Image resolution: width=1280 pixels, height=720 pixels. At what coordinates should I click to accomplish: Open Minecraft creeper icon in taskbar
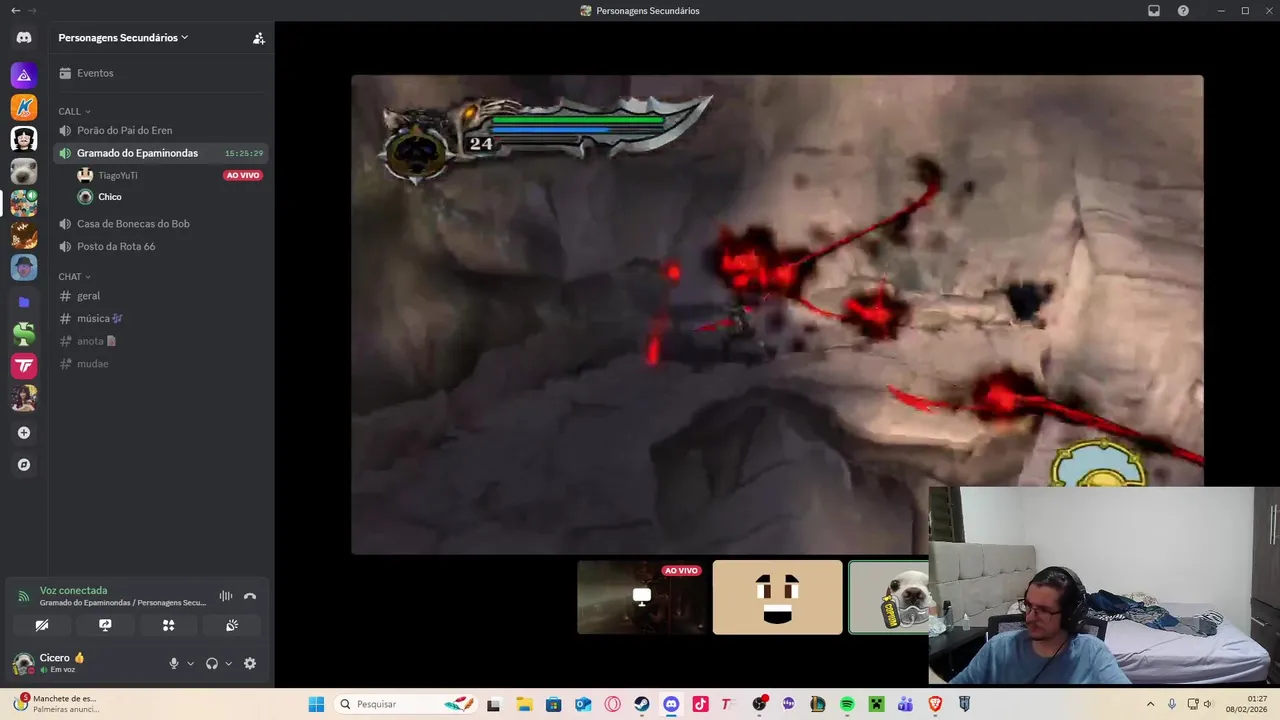[876, 704]
